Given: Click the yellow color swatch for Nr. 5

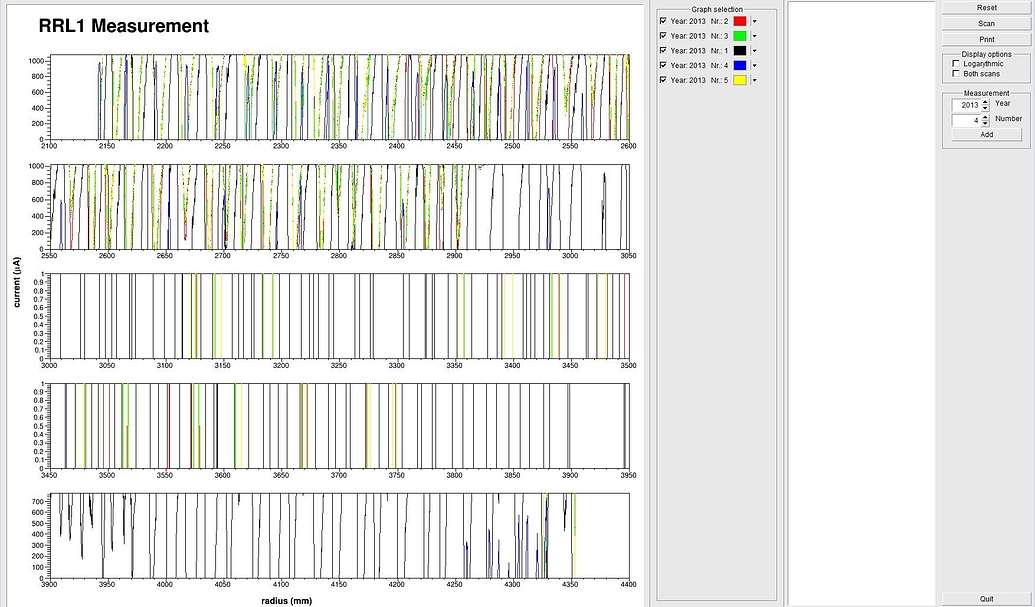Looking at the screenshot, I should [740, 80].
